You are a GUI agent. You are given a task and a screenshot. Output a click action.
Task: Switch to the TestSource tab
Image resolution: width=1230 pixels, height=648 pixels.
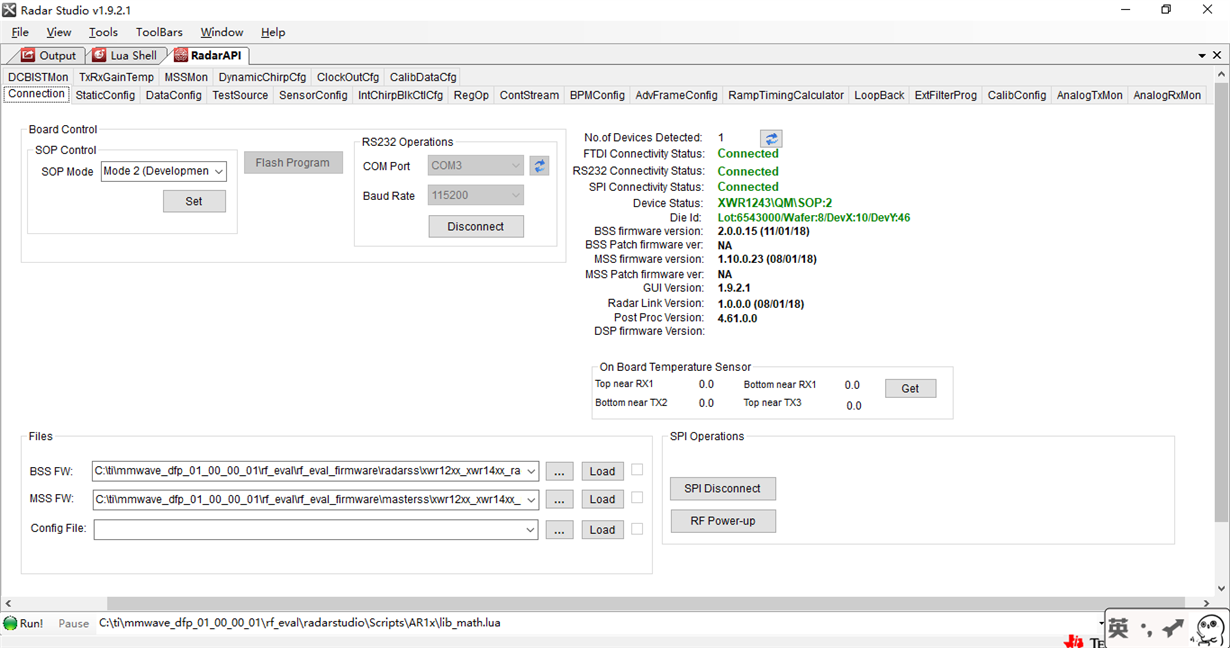click(240, 95)
